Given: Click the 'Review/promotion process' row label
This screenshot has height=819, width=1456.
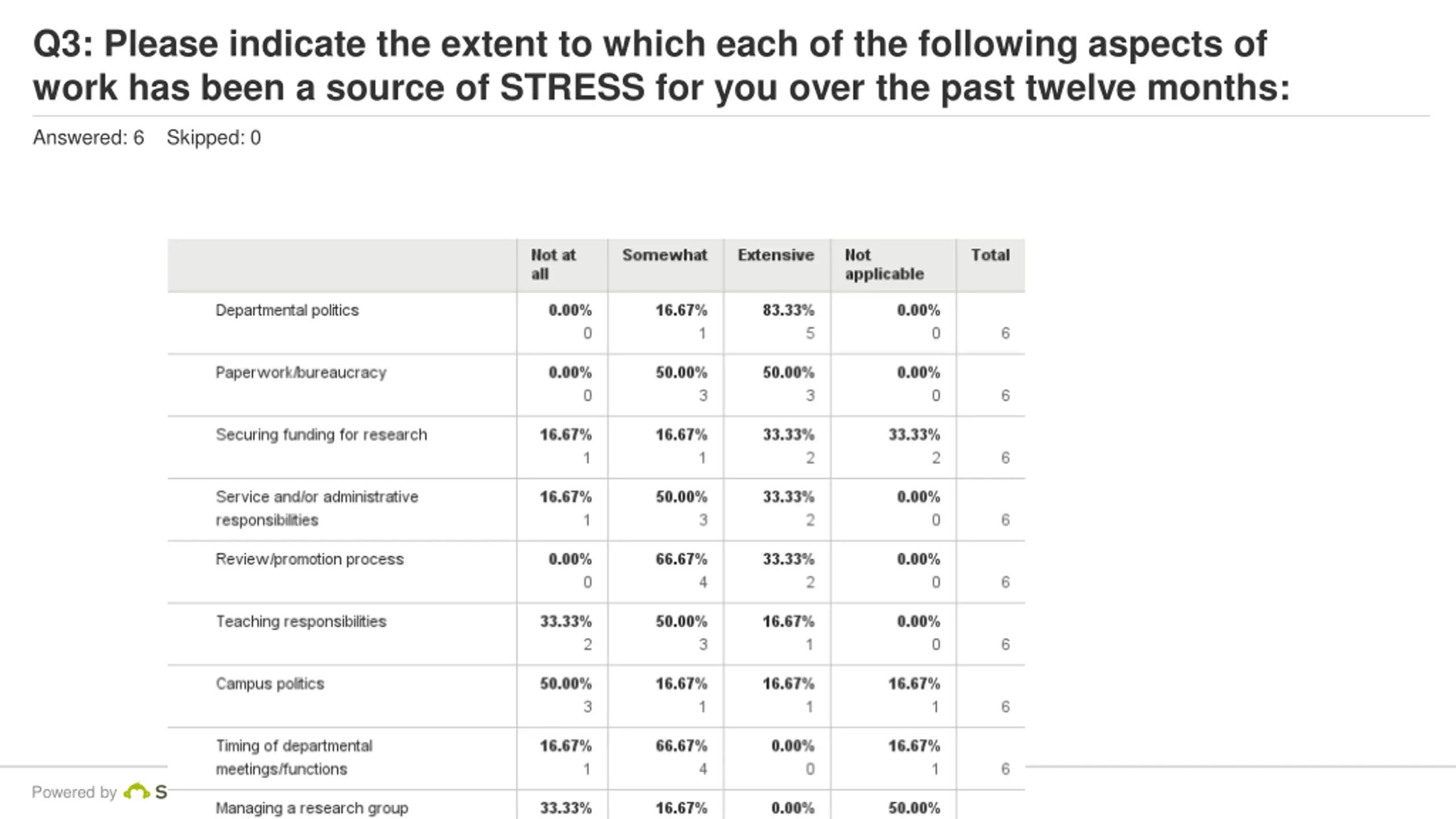Looking at the screenshot, I should click(x=309, y=560).
